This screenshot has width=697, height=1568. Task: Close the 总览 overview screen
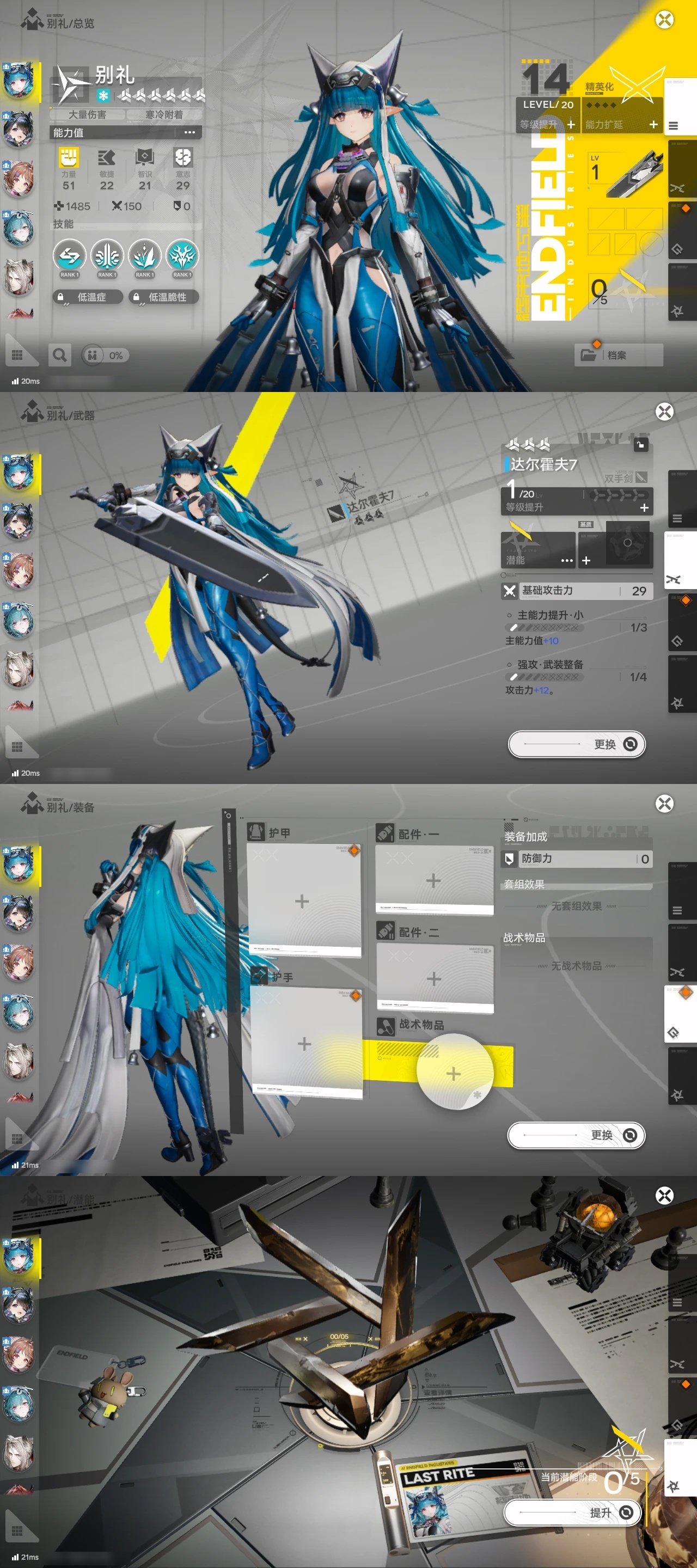tap(664, 20)
